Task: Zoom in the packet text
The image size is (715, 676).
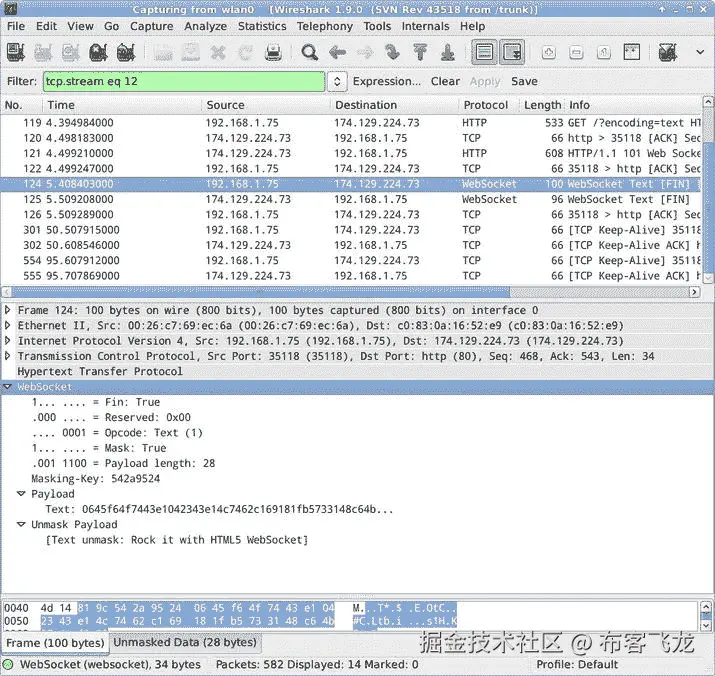Action: tap(549, 52)
